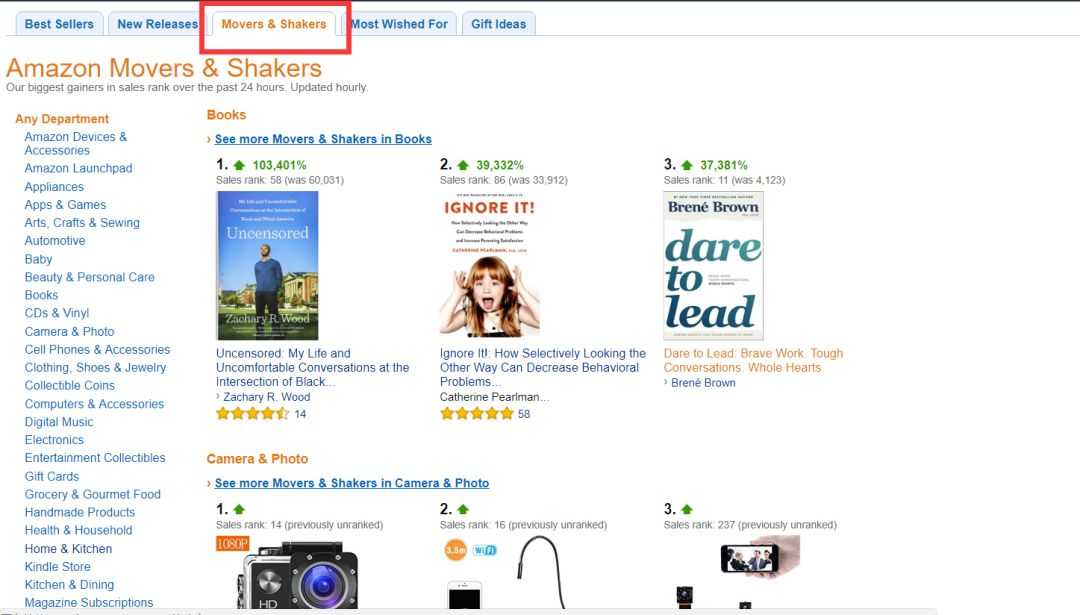This screenshot has width=1080, height=615.
Task: Choose the Kindle Store department
Action: coord(58,567)
